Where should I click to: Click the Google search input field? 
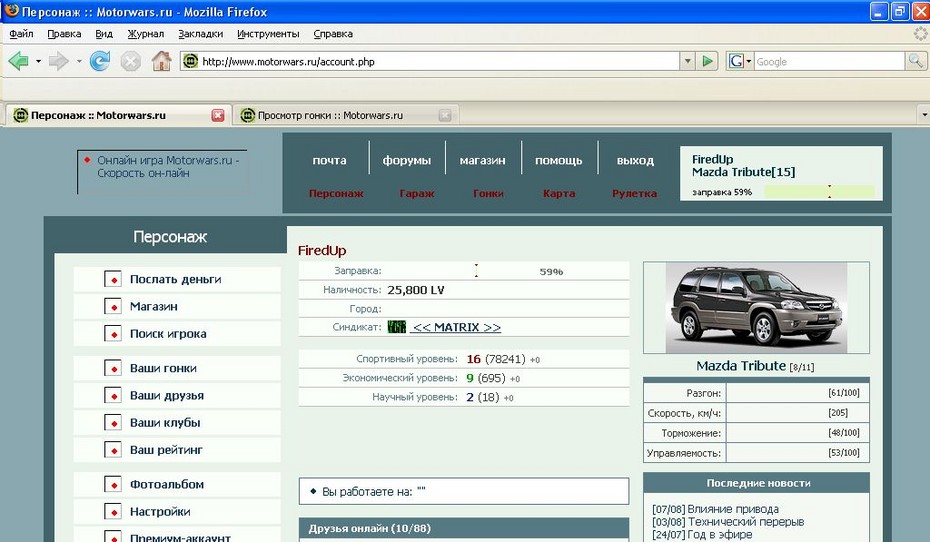click(829, 61)
